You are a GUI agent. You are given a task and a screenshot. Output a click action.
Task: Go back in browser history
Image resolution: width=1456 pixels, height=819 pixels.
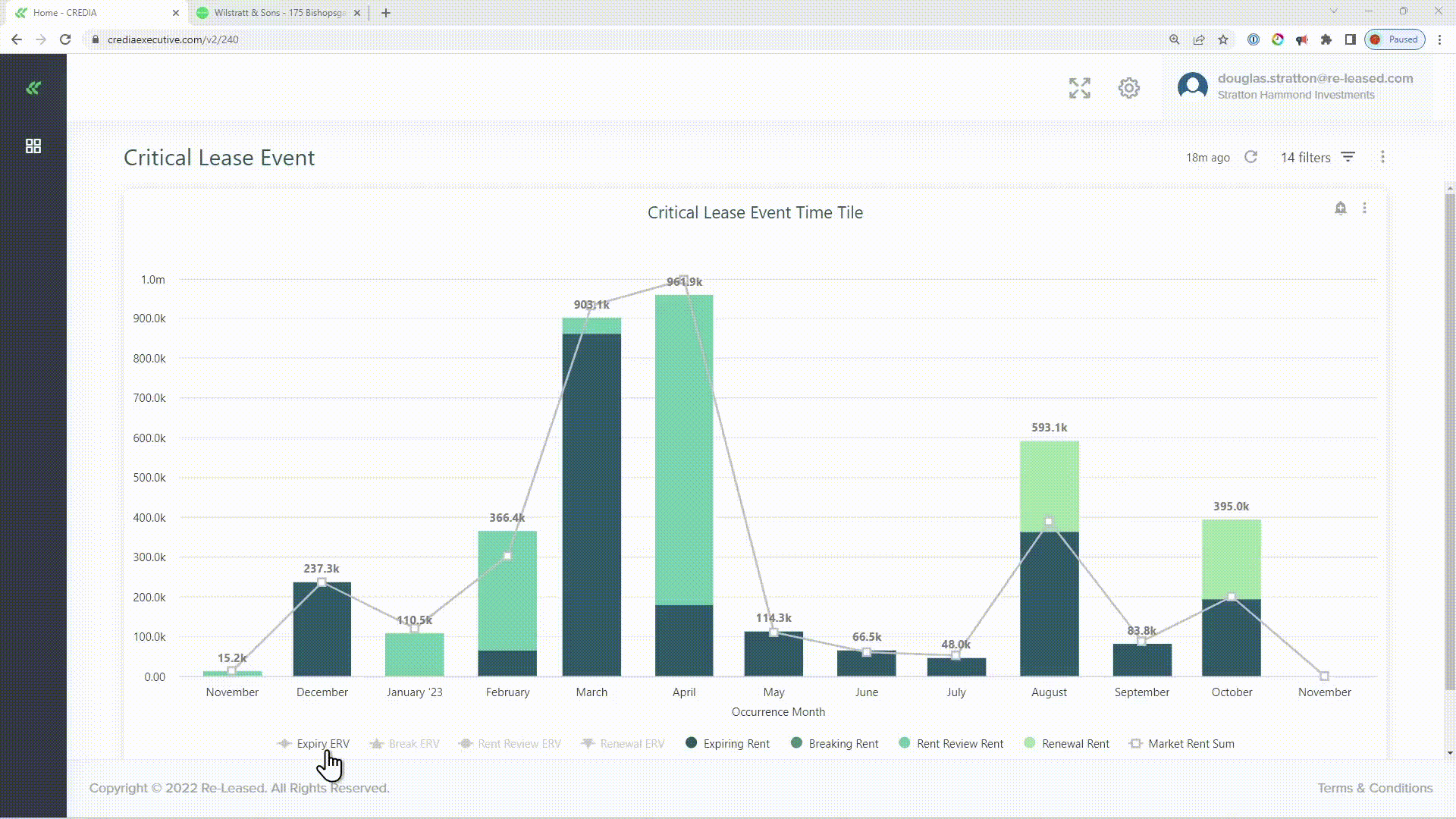17,39
